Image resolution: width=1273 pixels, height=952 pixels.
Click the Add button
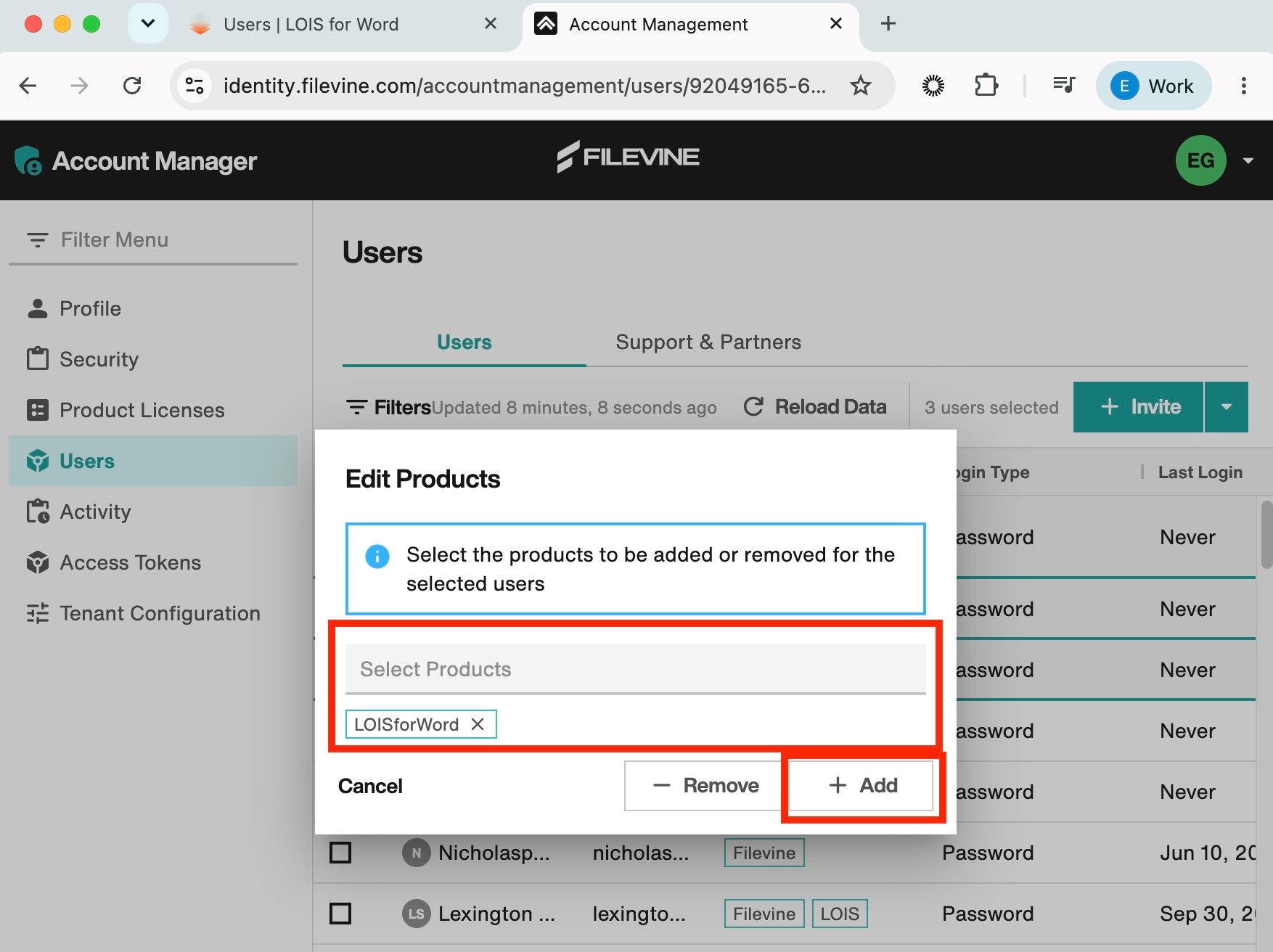[861, 785]
